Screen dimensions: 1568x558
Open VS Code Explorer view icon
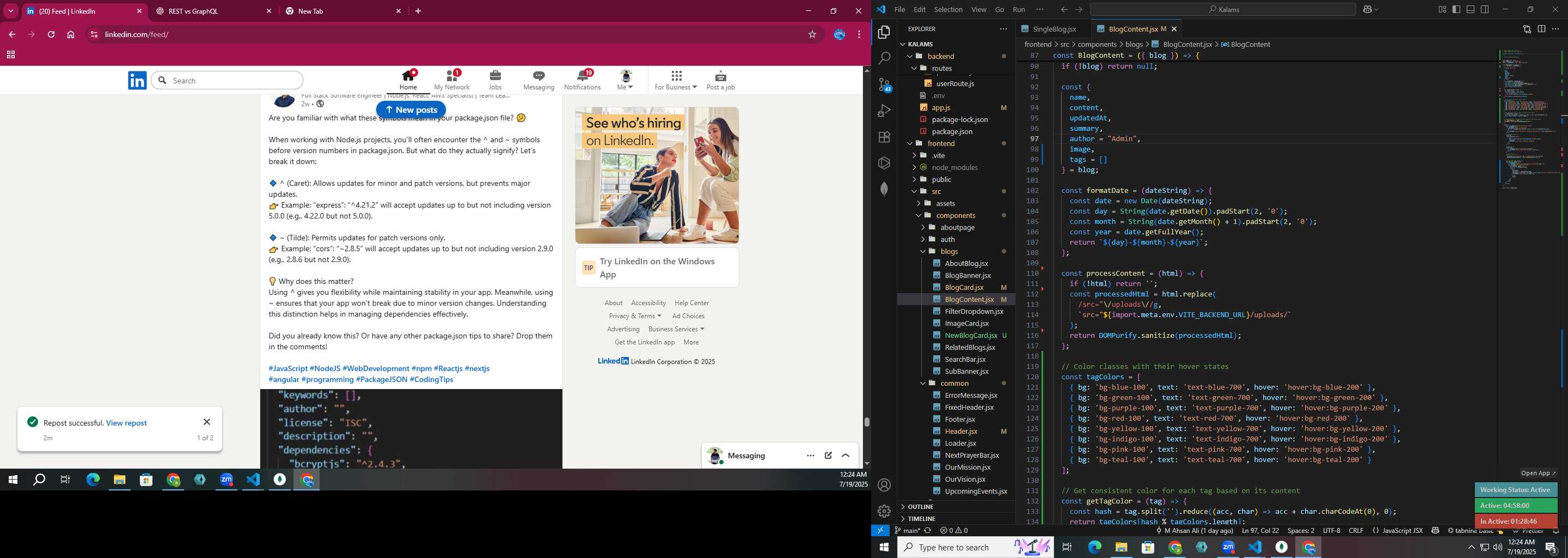pos(884,32)
